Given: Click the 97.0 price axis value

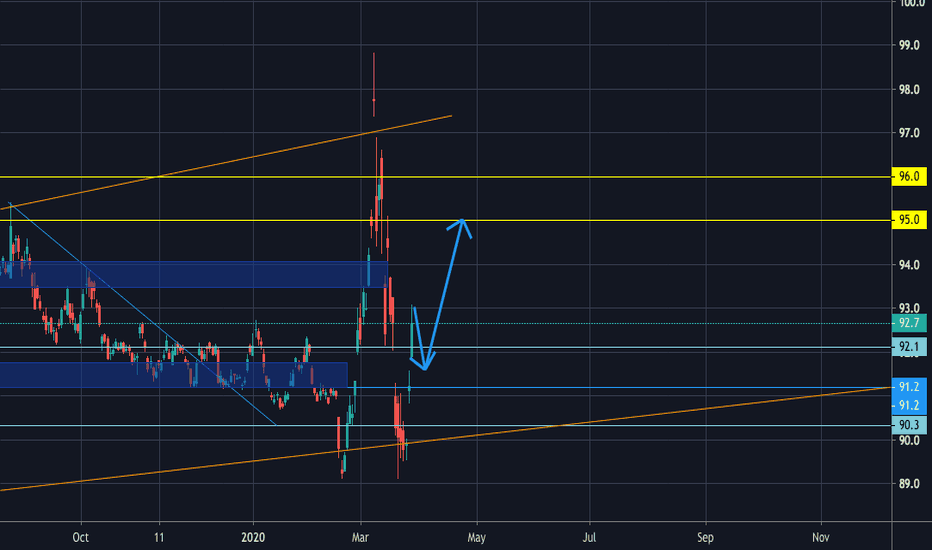Looking at the screenshot, I should coord(909,133).
